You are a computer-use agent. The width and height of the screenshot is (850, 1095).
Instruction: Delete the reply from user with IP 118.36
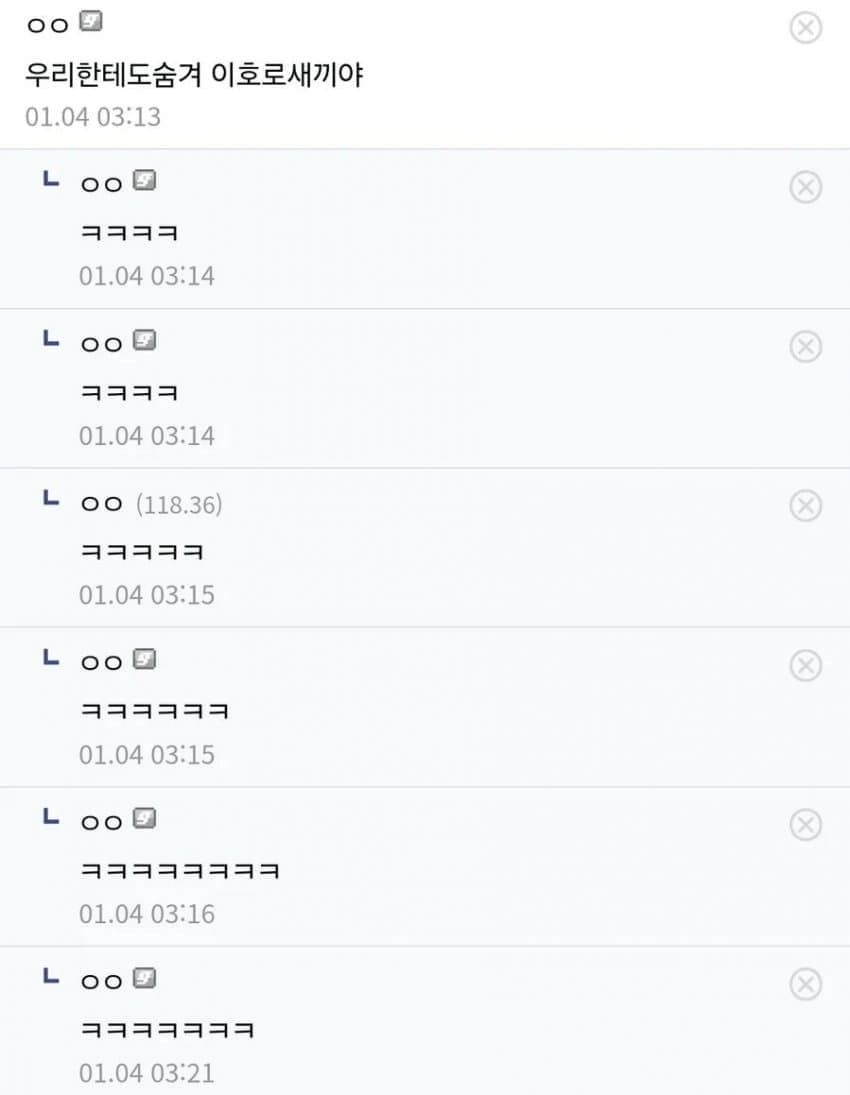click(805, 506)
